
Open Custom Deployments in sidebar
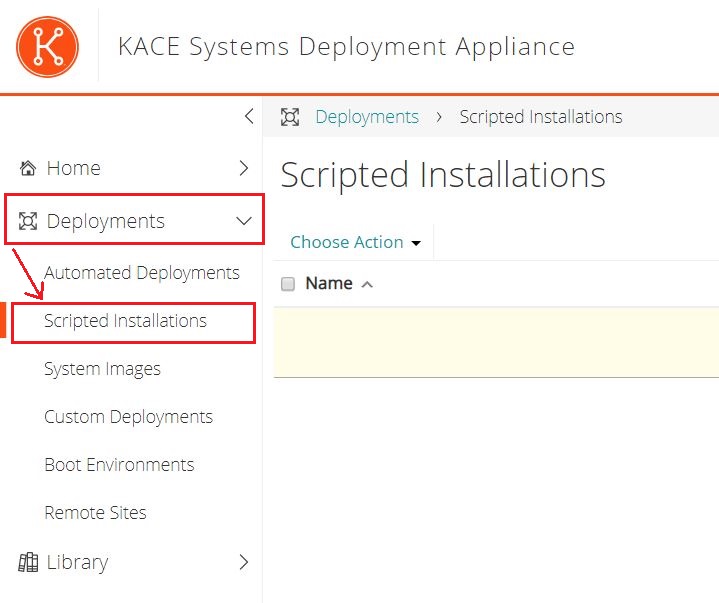(128, 417)
